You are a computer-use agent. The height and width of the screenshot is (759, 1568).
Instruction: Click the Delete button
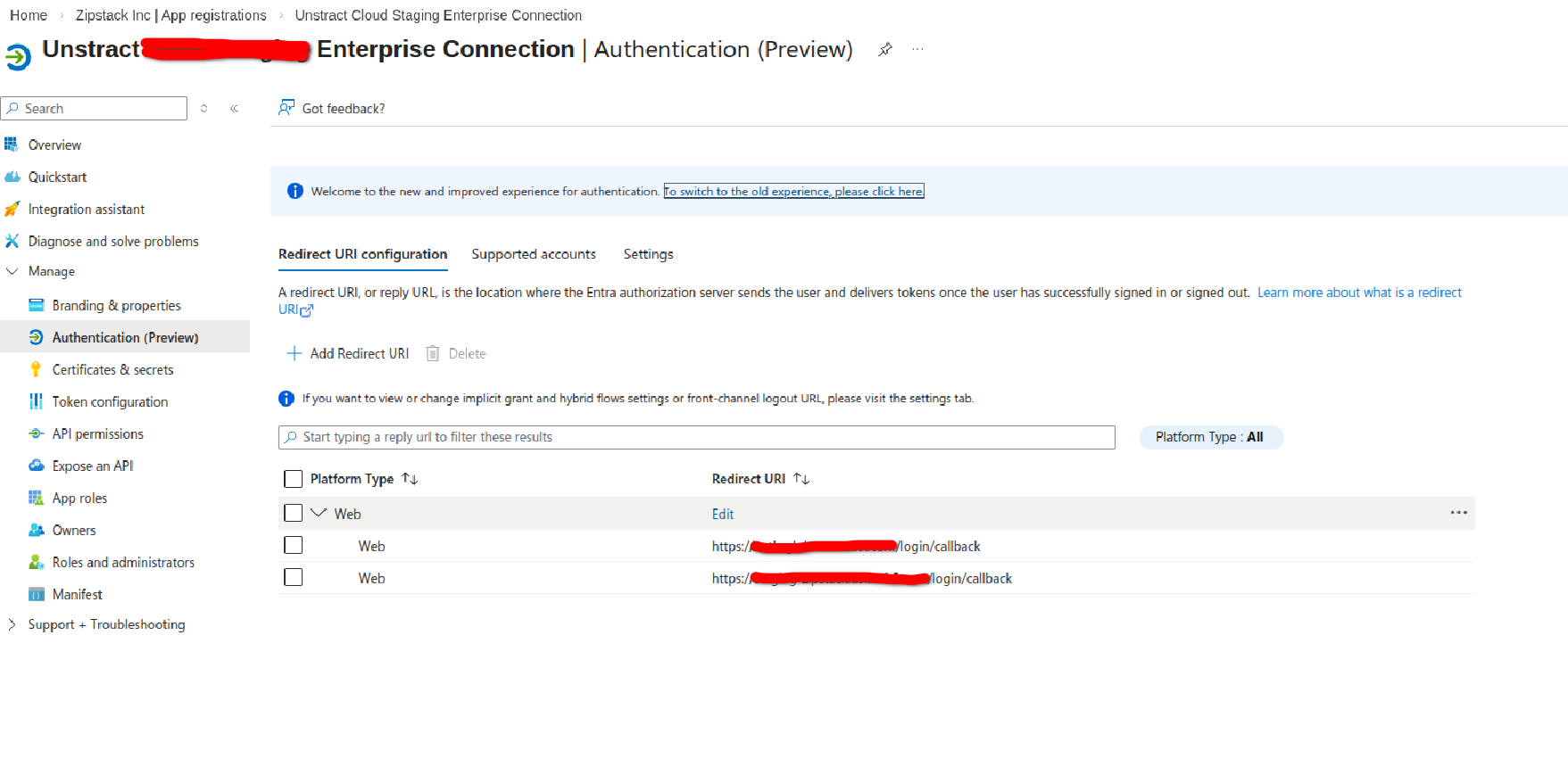tap(456, 353)
